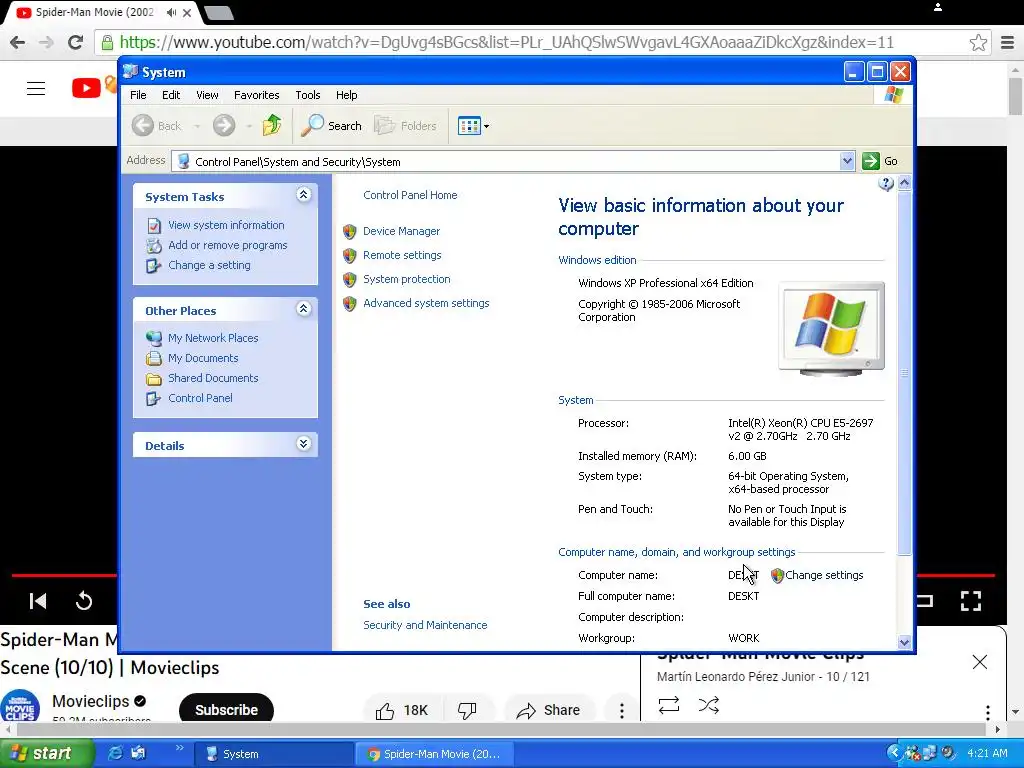Screen dimensions: 1024x768
Task: Click the Chrome back arrow
Action: (18, 42)
